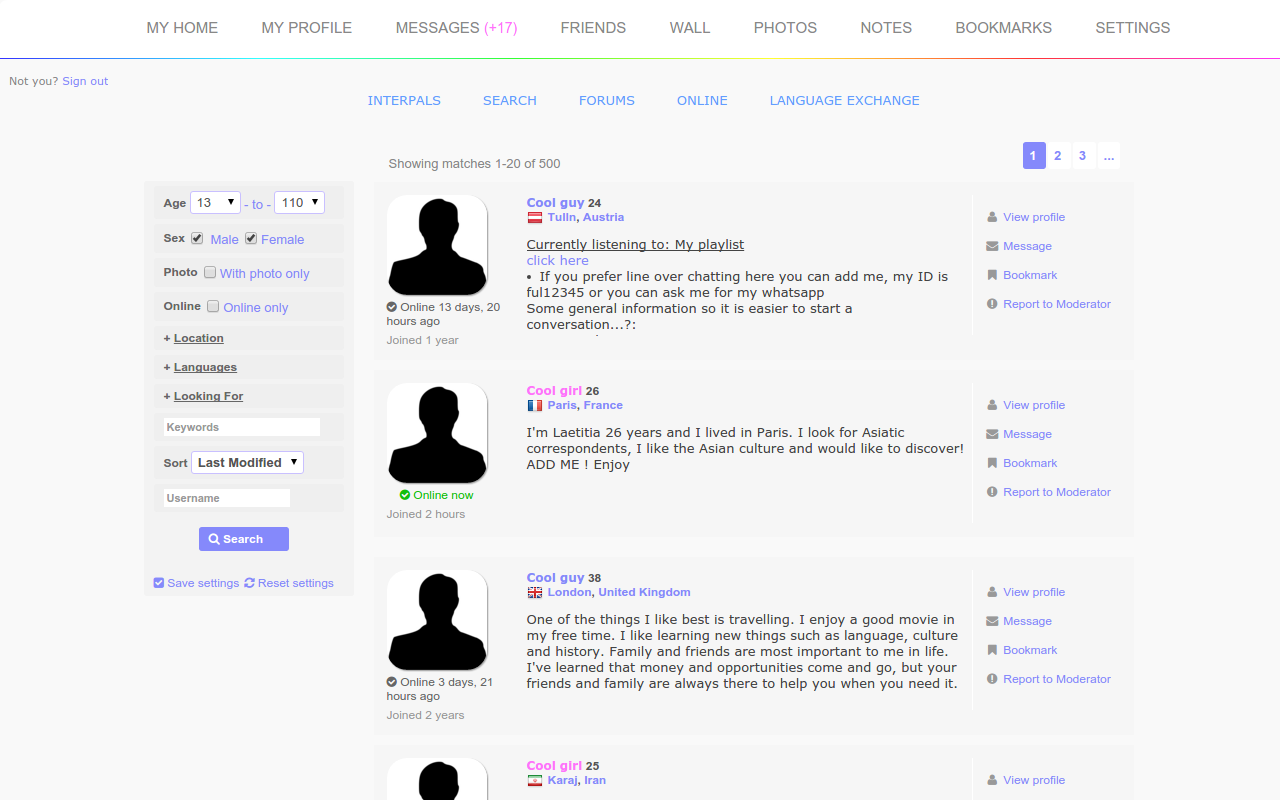Click United Kingdom flag beside London
This screenshot has width=1280, height=800.
tap(535, 592)
